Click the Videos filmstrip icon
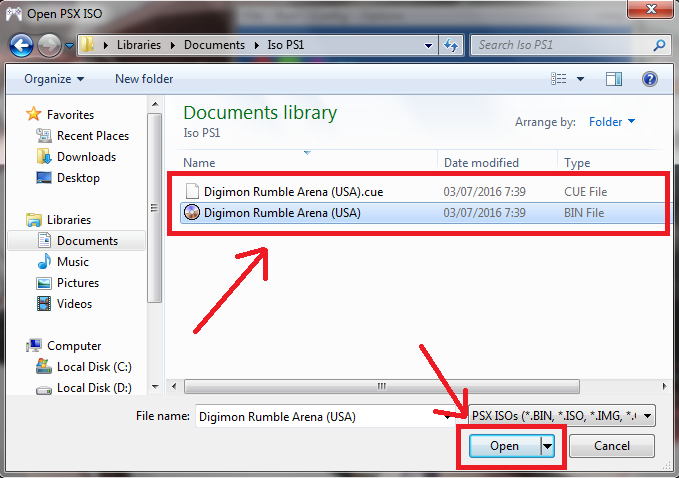This screenshot has height=478, width=679. coord(44,304)
